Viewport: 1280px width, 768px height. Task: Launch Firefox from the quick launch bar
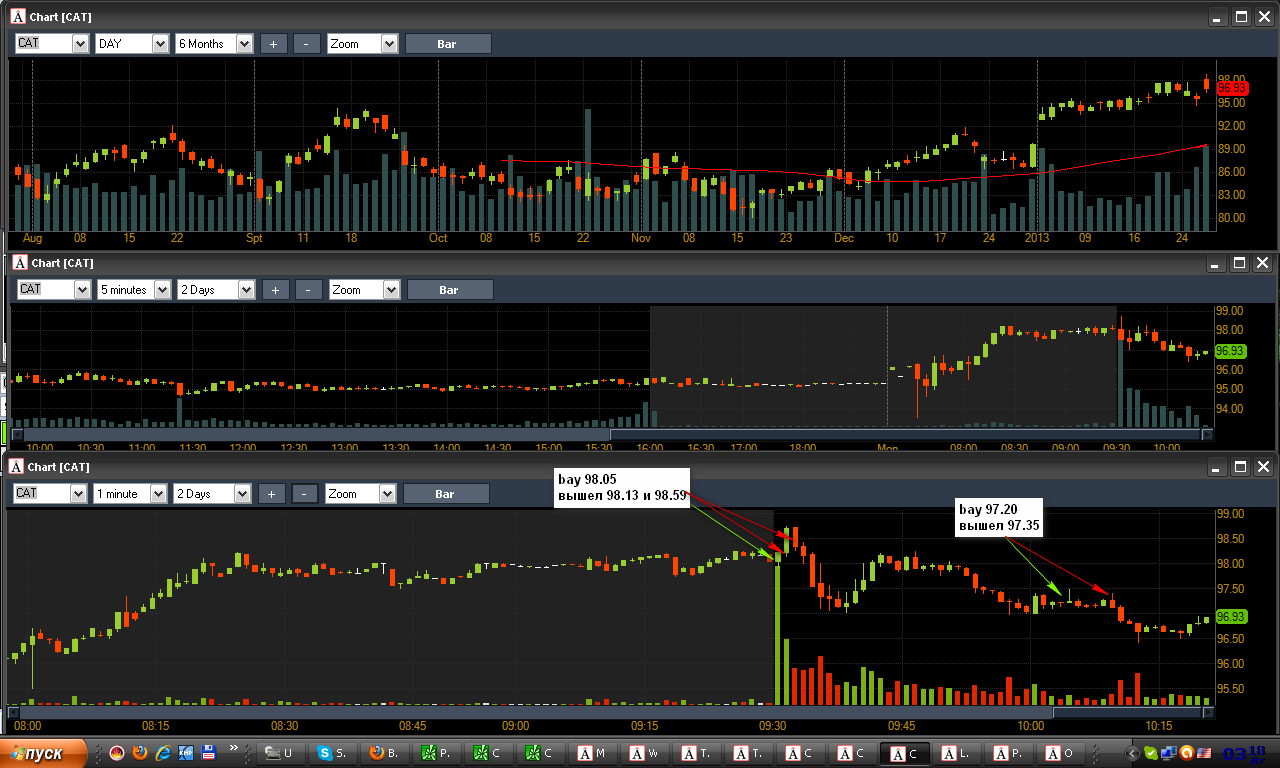[x=139, y=752]
